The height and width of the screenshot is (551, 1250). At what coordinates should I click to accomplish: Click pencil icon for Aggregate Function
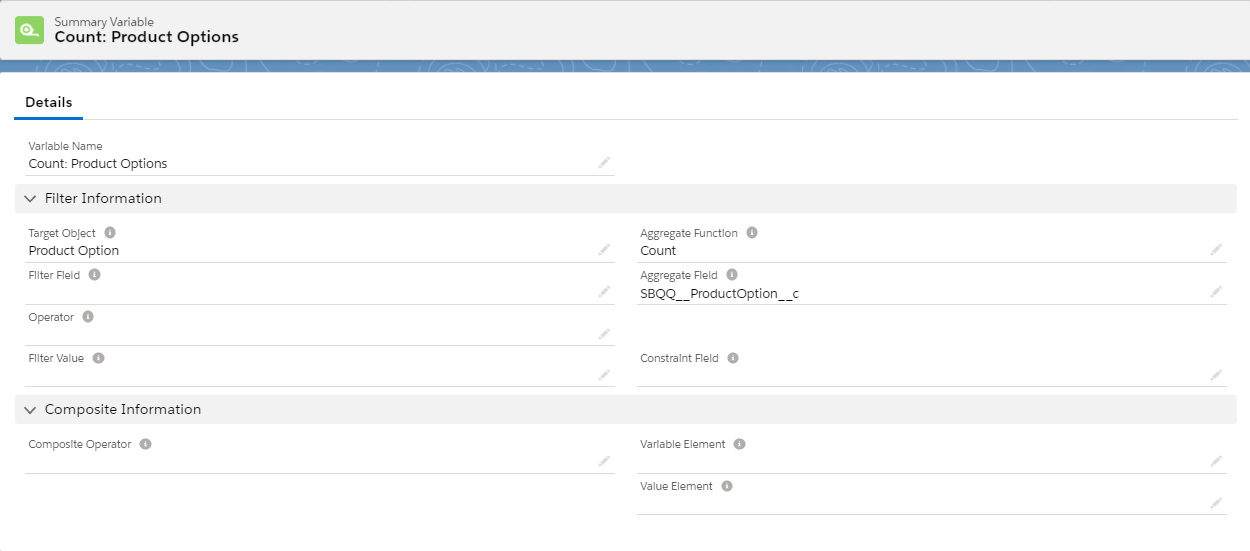(1216, 249)
